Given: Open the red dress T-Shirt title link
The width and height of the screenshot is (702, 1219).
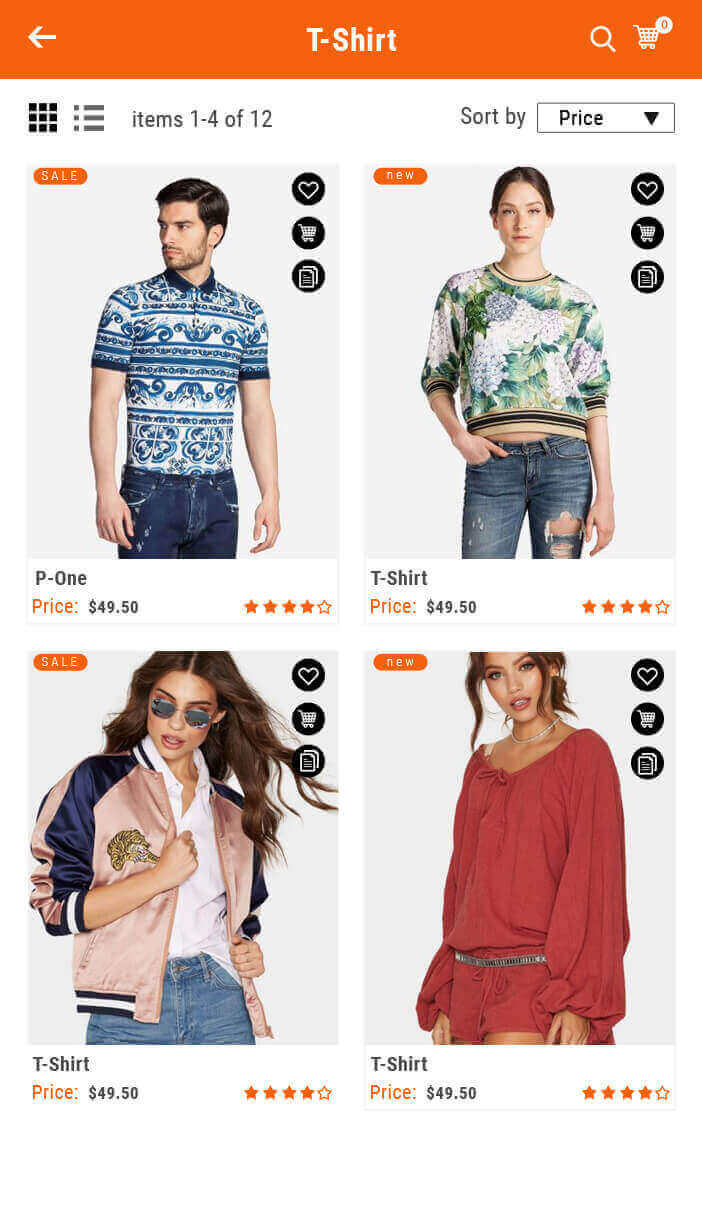Looking at the screenshot, I should pyautogui.click(x=399, y=1064).
